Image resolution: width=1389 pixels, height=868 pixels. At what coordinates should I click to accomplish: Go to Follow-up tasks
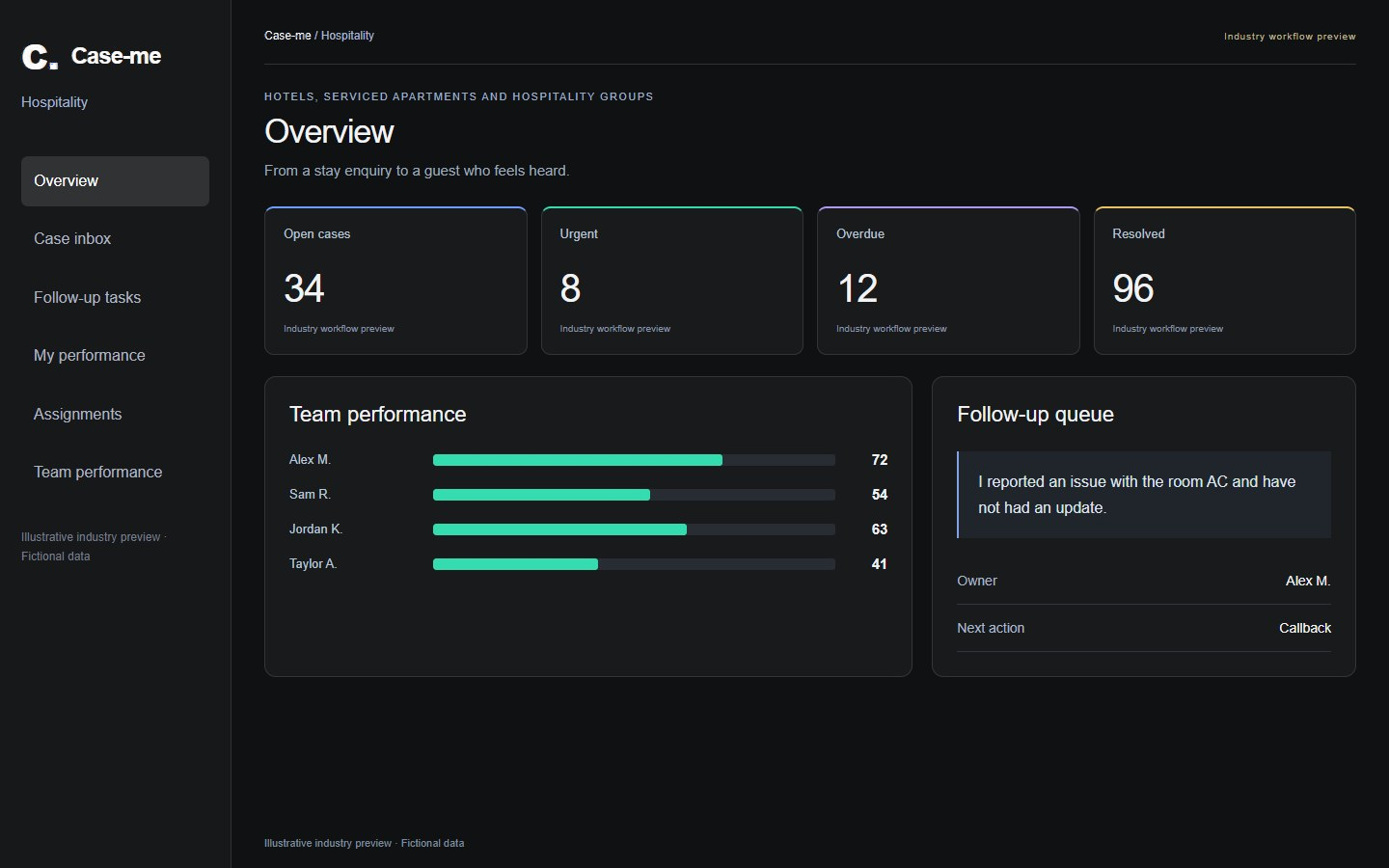click(x=115, y=297)
